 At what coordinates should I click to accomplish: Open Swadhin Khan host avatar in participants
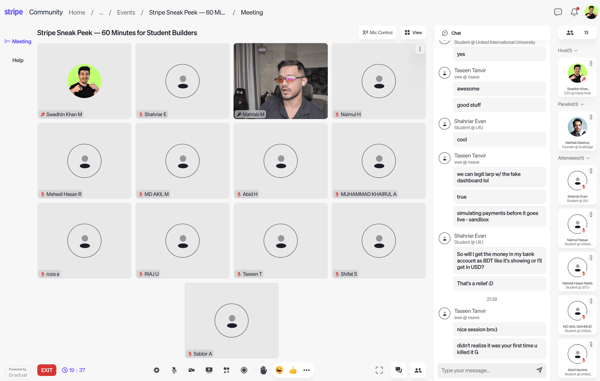tap(577, 74)
